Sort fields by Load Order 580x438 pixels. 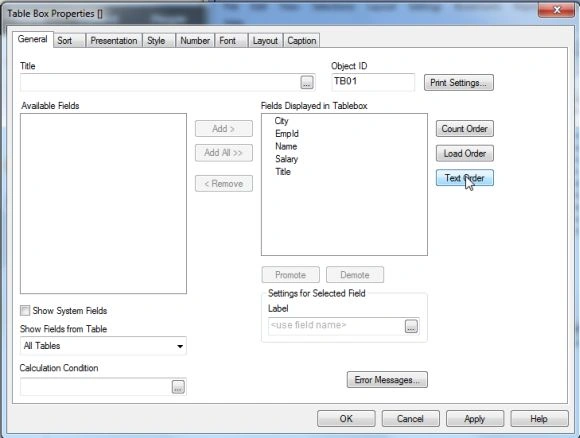pyautogui.click(x=465, y=154)
